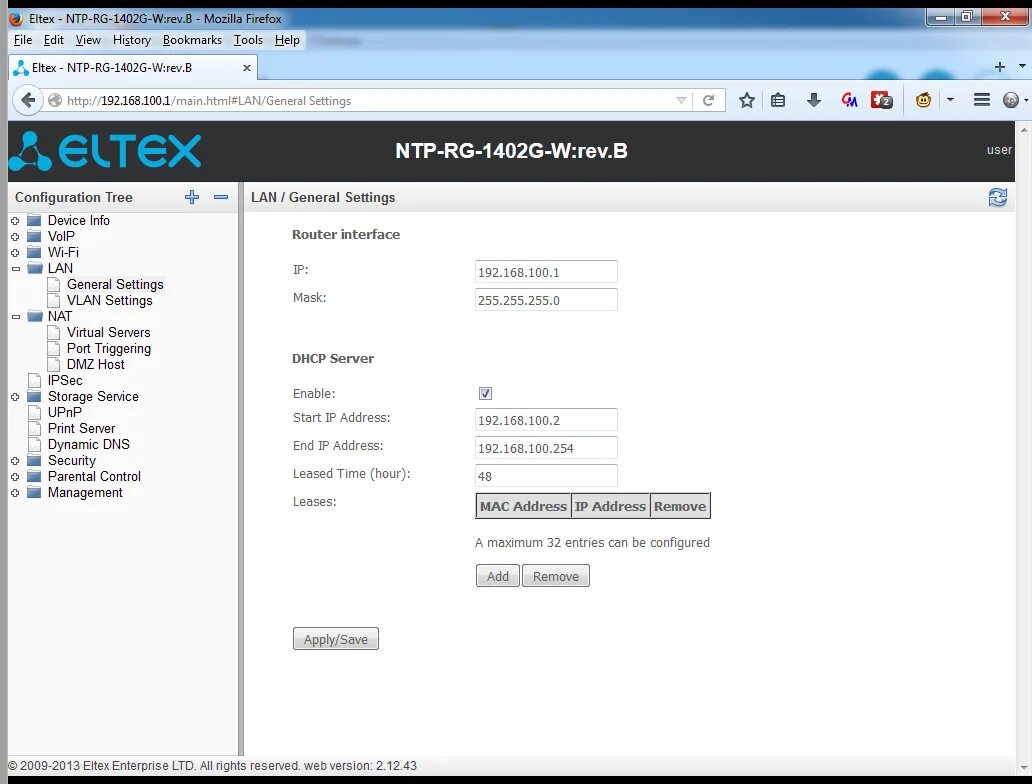Select General Settings in tree
The image size is (1032, 784).
click(x=115, y=284)
